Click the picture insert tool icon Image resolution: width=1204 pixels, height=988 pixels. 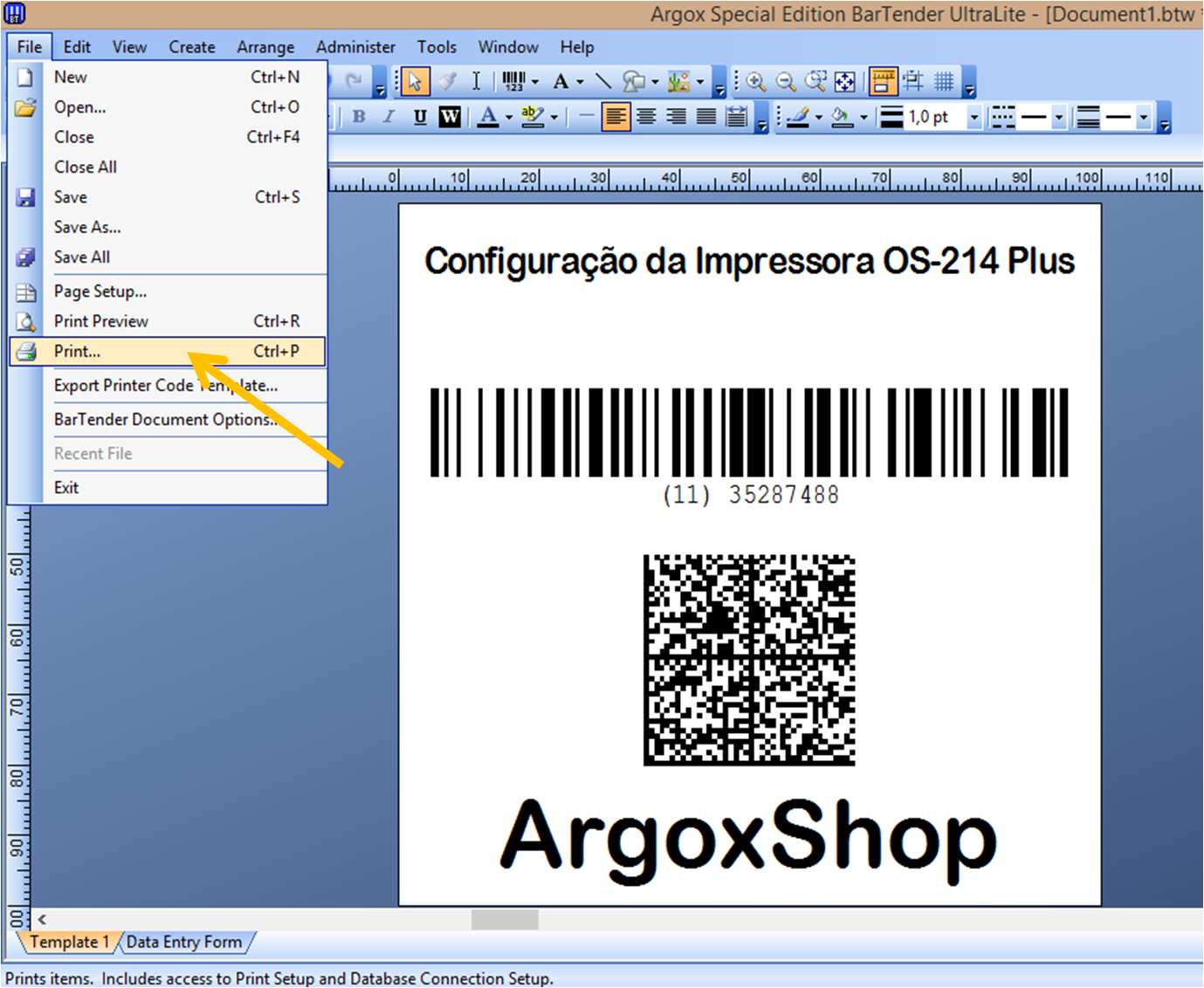[679, 82]
